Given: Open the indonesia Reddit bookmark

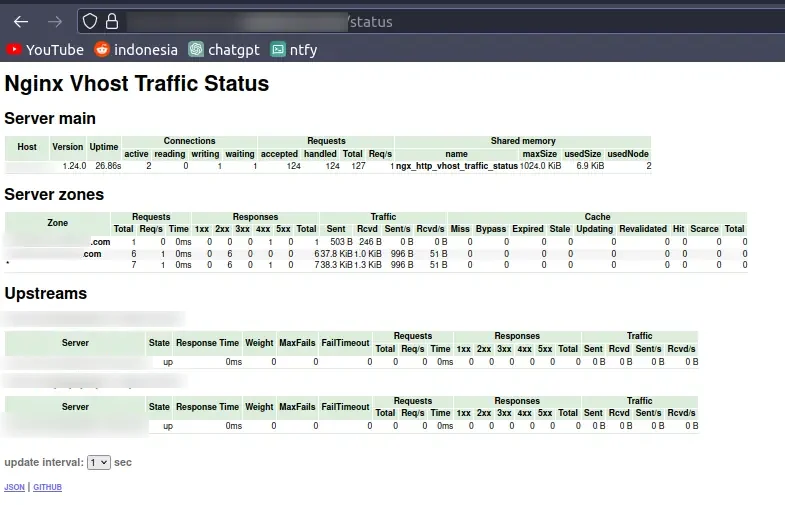Looking at the screenshot, I should coord(136,50).
